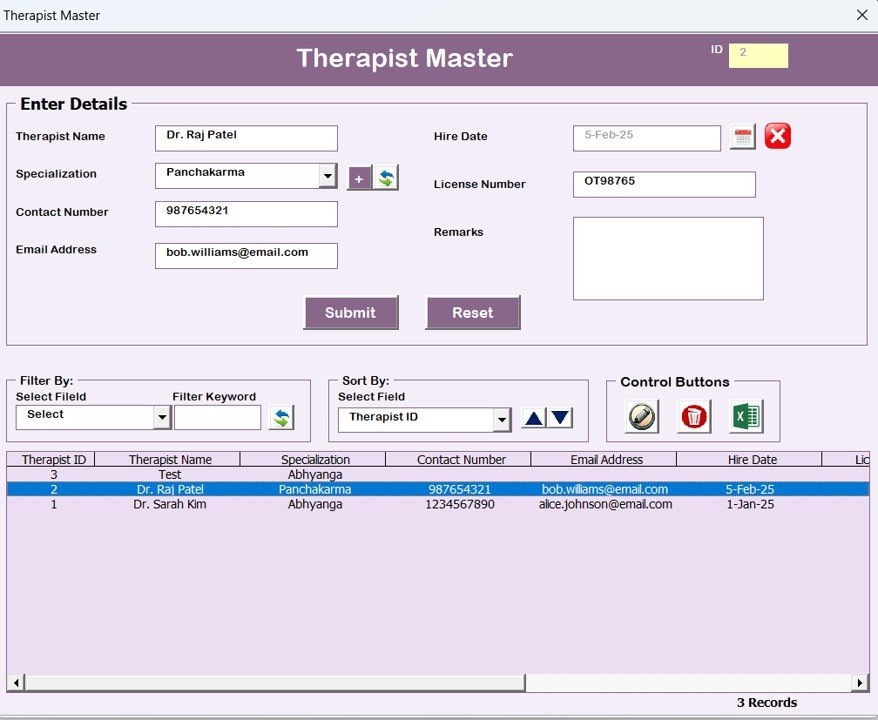Click the 1234567890 contact cell
The width and height of the screenshot is (878, 720).
click(x=460, y=504)
